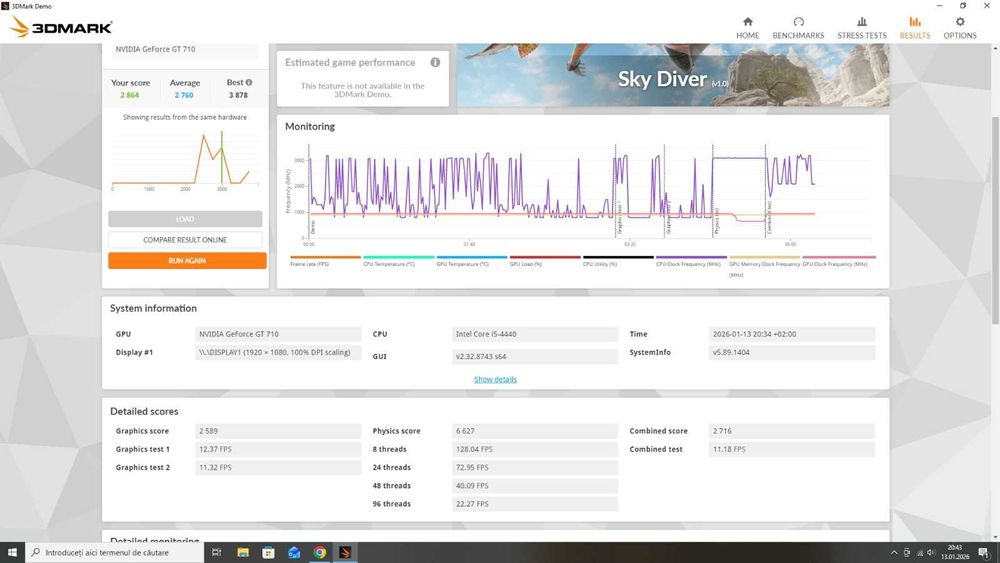Click the Sky Diver banner image

pos(673,75)
